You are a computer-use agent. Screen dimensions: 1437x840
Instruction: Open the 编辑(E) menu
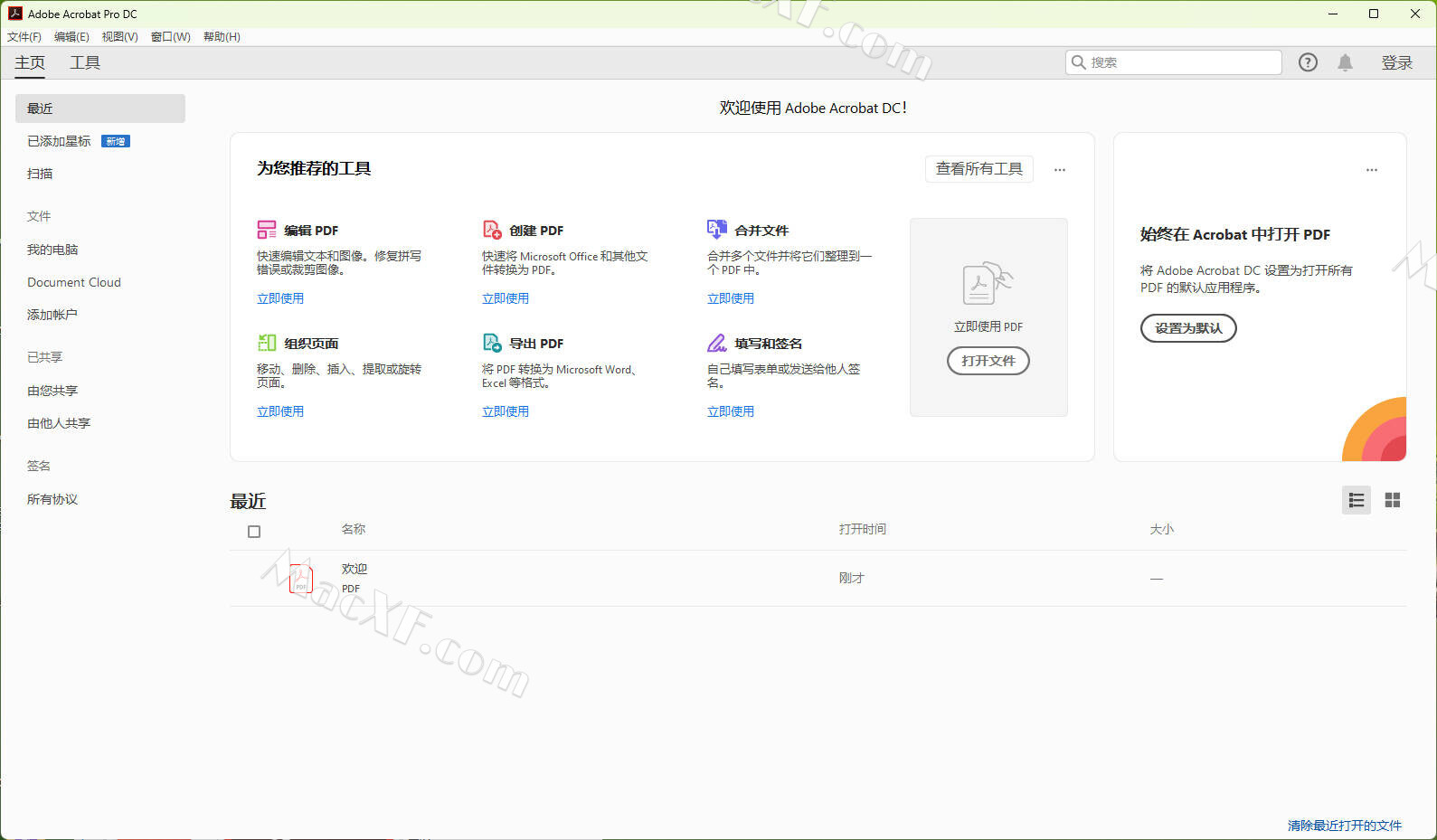tap(71, 37)
